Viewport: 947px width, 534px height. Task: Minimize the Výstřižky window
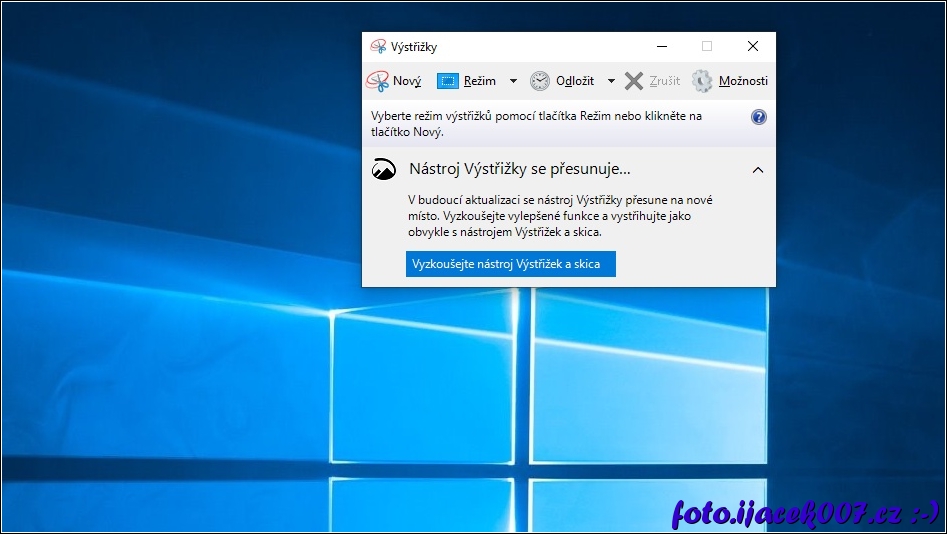[661, 46]
